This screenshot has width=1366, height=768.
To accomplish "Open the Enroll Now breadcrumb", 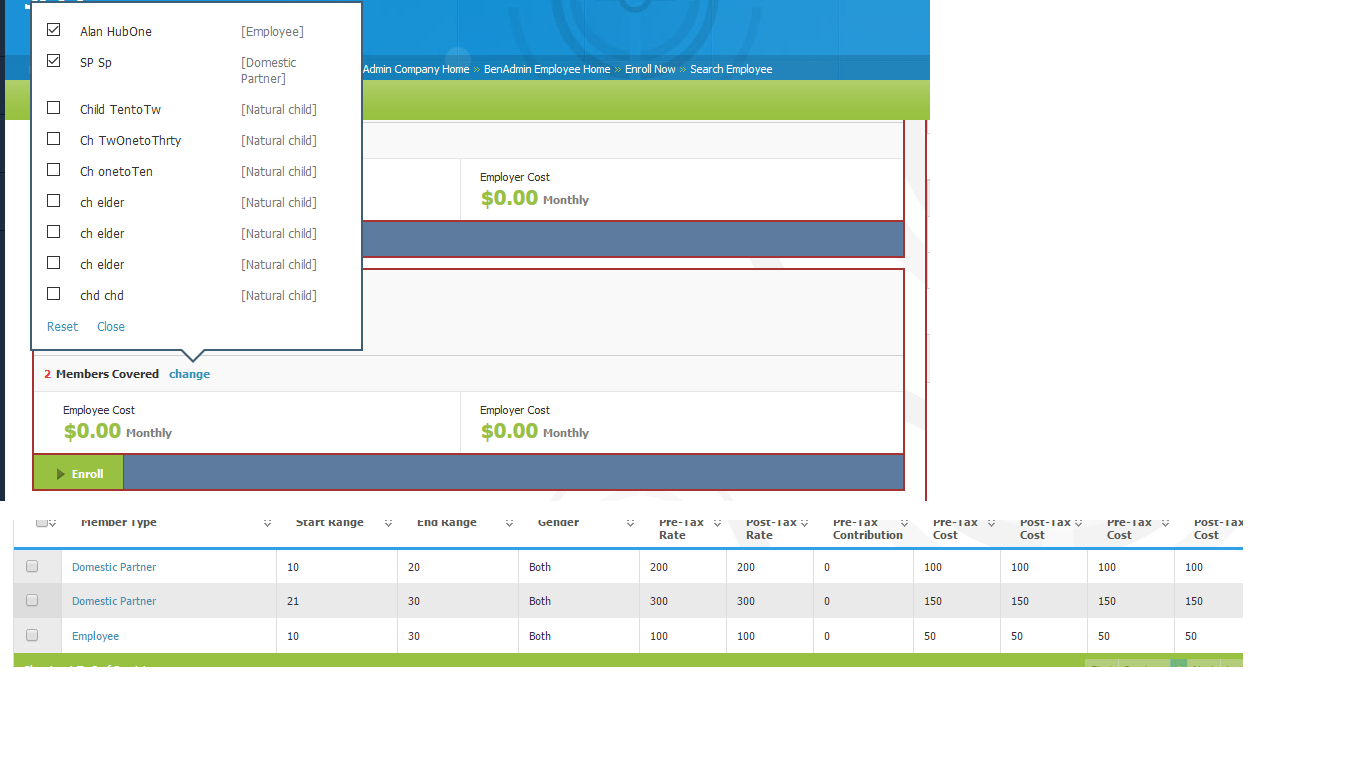I will point(650,69).
